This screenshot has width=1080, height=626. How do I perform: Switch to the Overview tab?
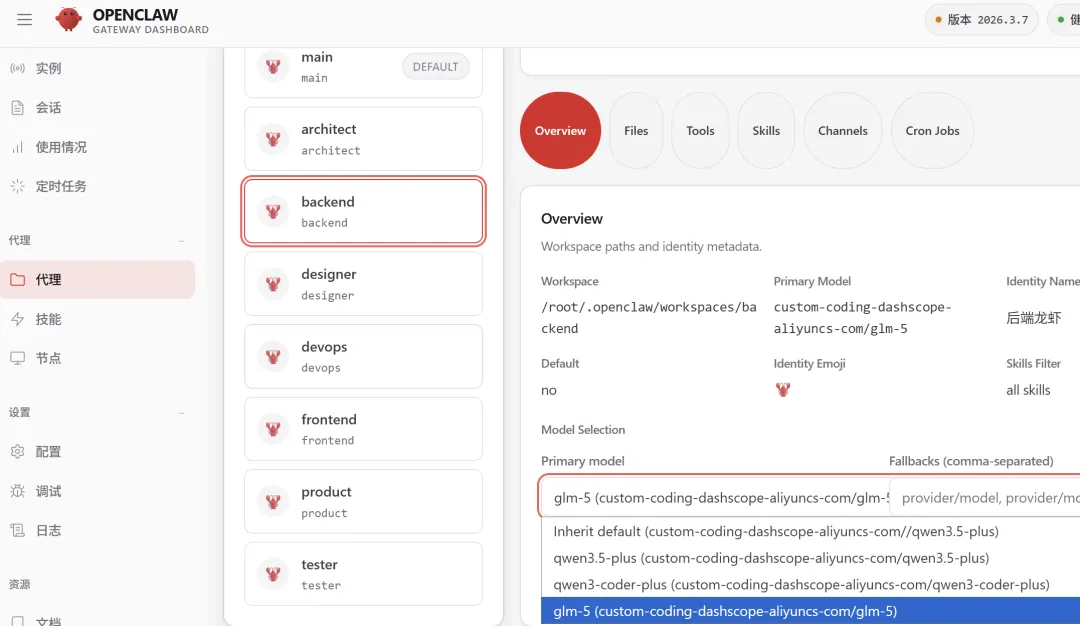[x=560, y=130]
